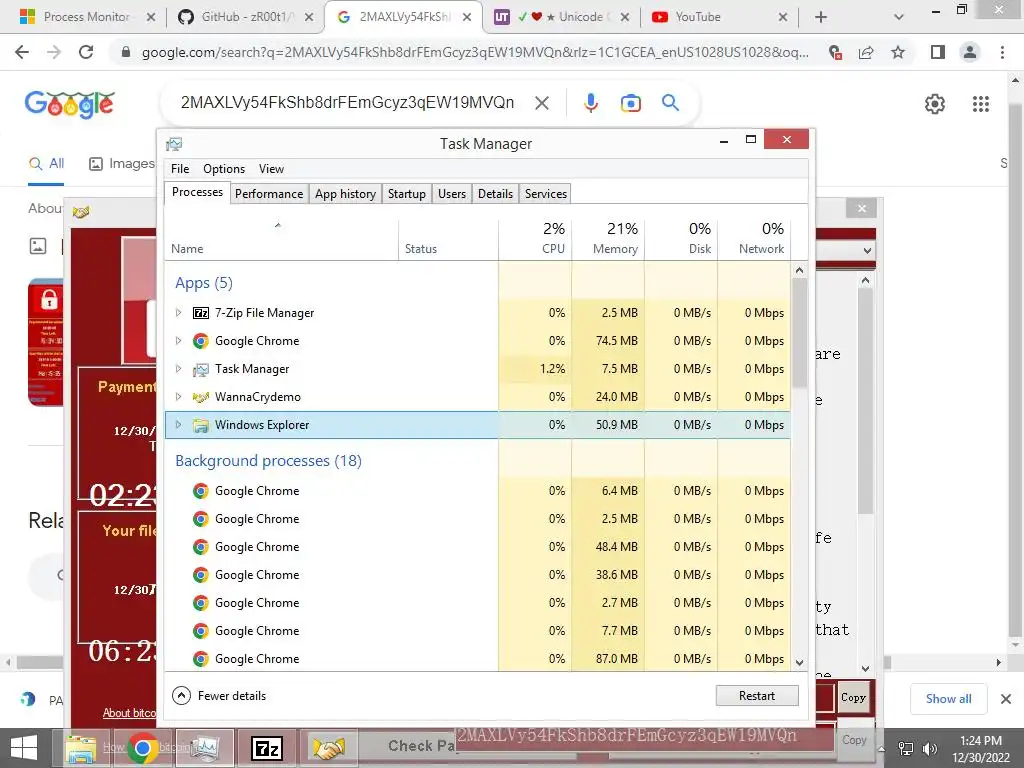This screenshot has width=1024, height=768.
Task: Click the Chrome taskbar icon
Action: 142,748
